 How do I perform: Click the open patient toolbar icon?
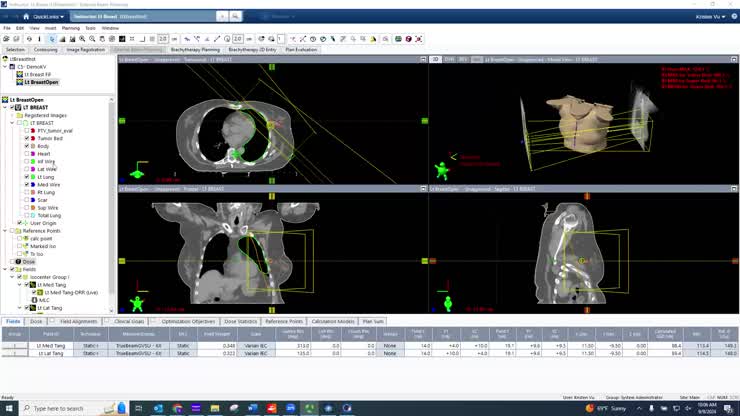tap(6, 39)
